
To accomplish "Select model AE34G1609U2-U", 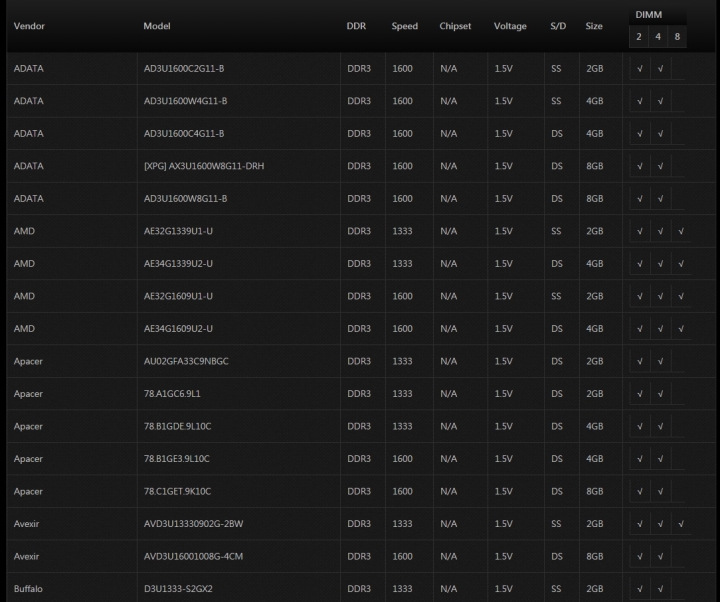I will click(x=178, y=329).
